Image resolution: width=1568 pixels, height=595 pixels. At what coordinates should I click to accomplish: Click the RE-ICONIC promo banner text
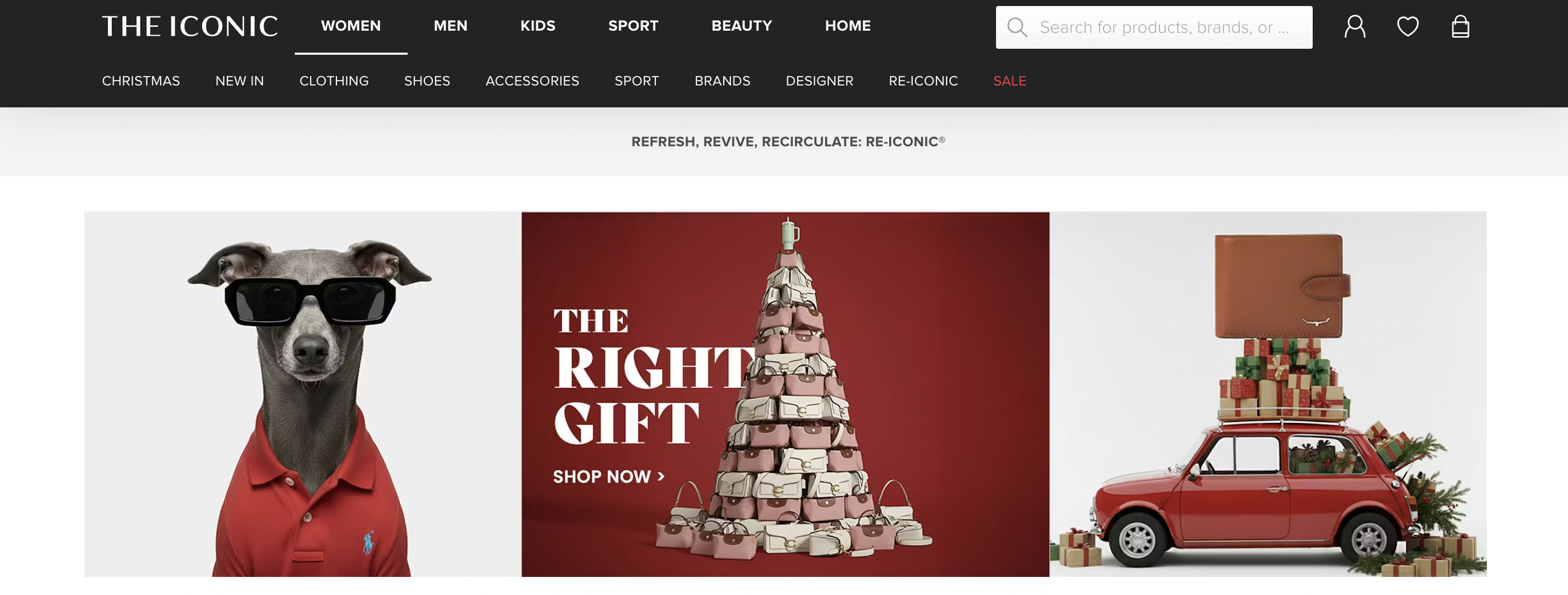pyautogui.click(x=788, y=142)
